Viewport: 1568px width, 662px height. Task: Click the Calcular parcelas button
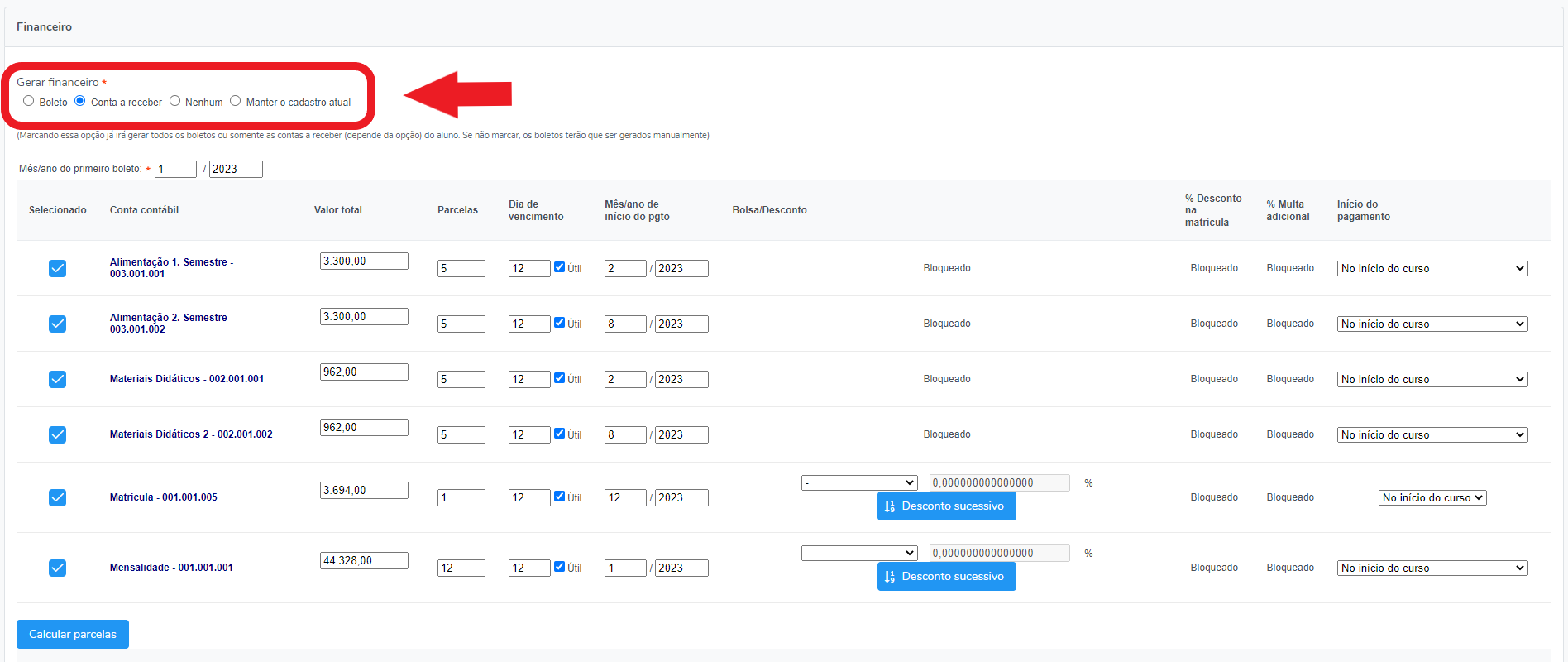[x=73, y=635]
